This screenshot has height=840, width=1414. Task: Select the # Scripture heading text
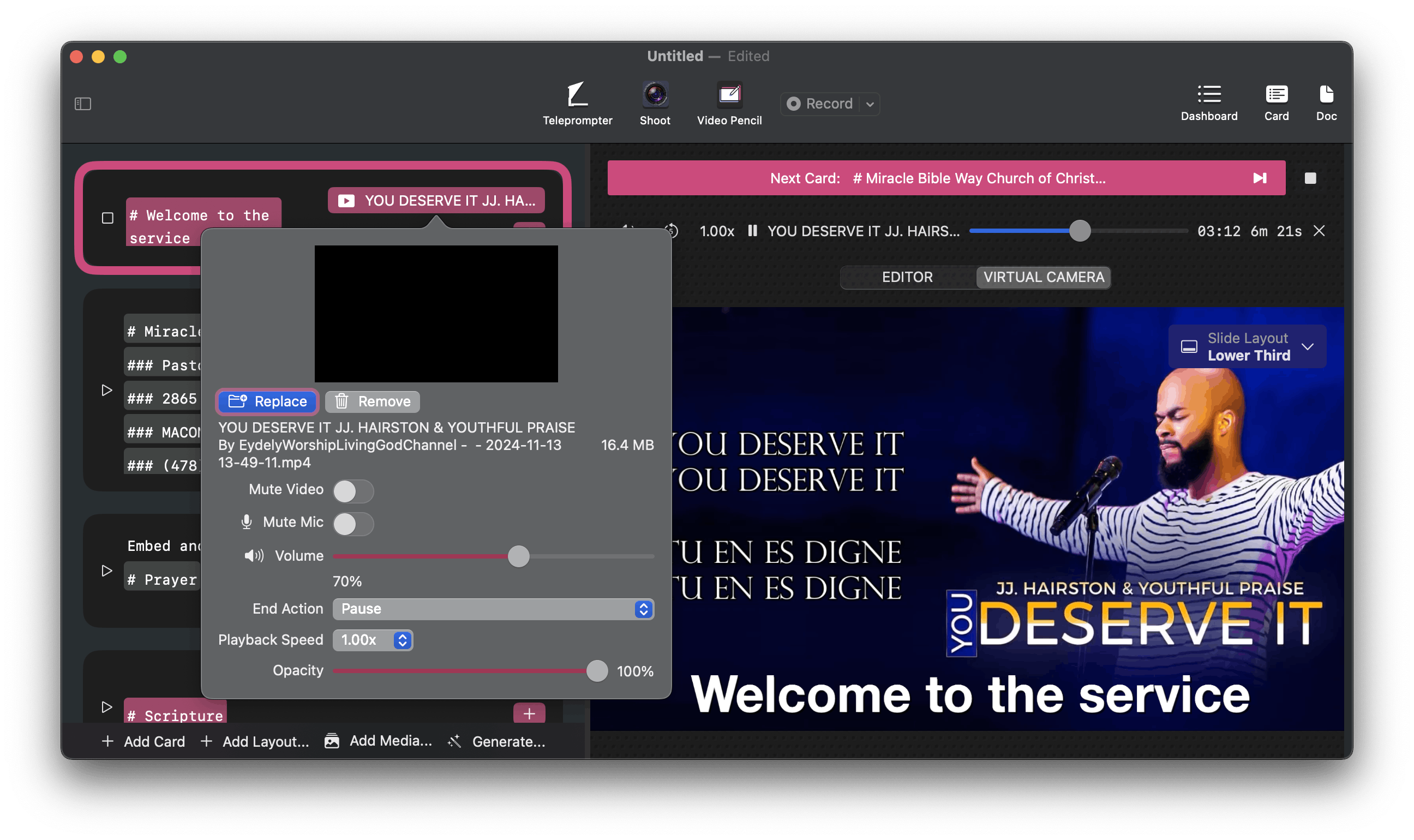click(x=176, y=715)
